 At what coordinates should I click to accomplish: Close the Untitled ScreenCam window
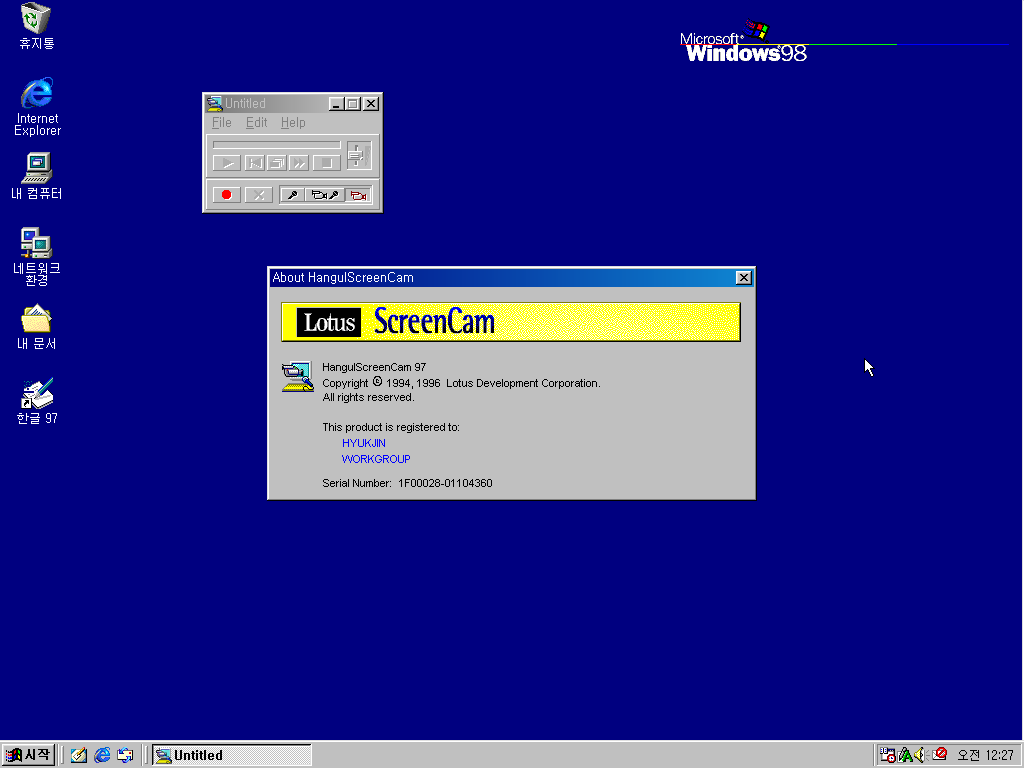pos(371,103)
